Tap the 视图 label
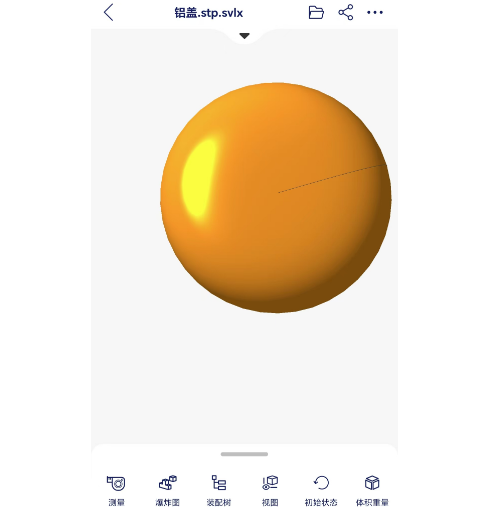Screen dimensions: 502x509 270,502
